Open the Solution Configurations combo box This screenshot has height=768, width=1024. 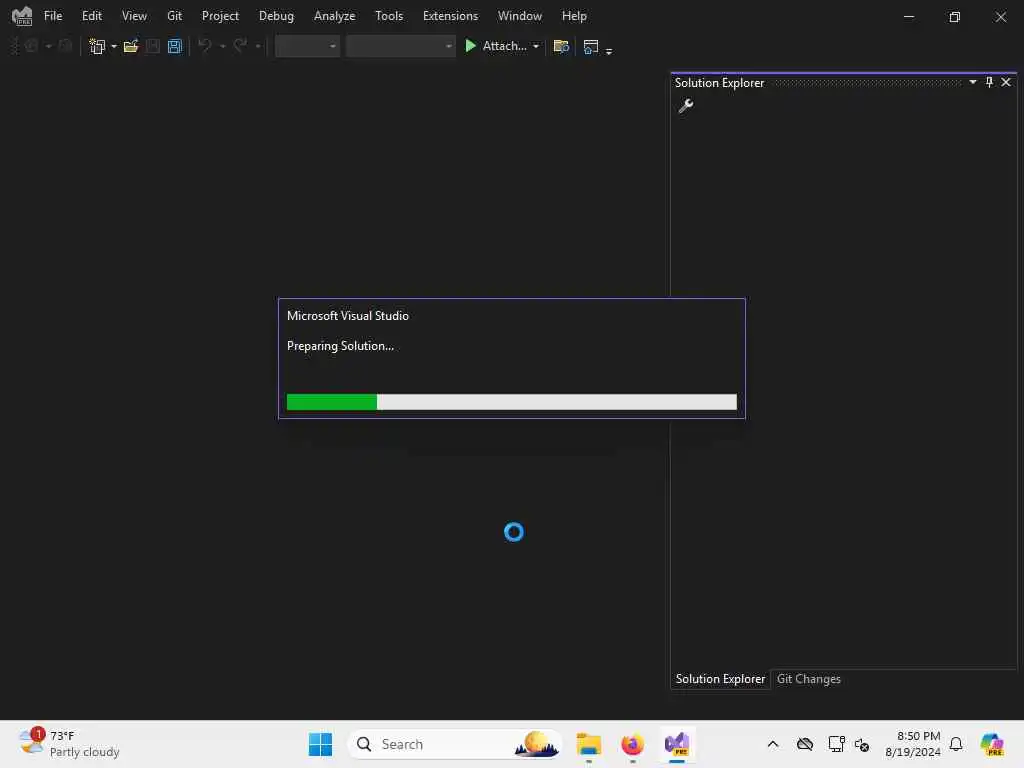(307, 46)
